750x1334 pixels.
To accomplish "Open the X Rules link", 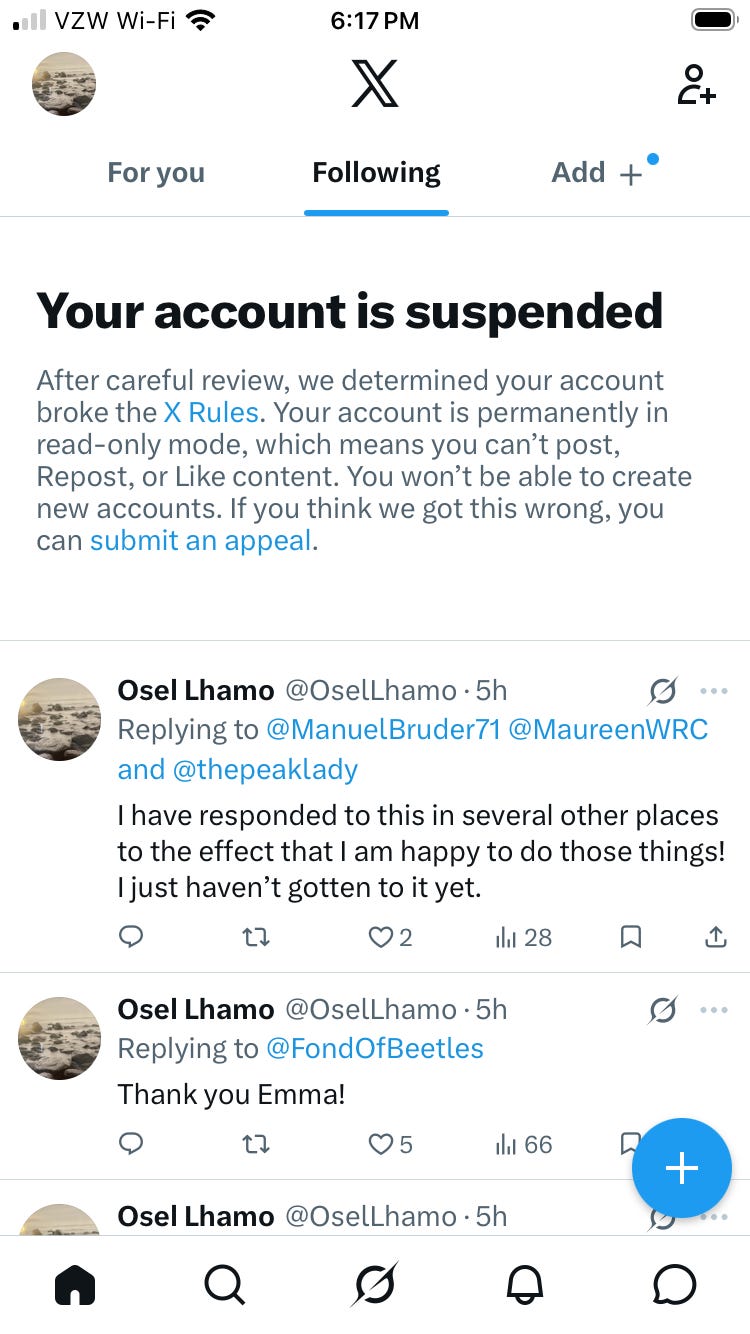I will point(211,412).
